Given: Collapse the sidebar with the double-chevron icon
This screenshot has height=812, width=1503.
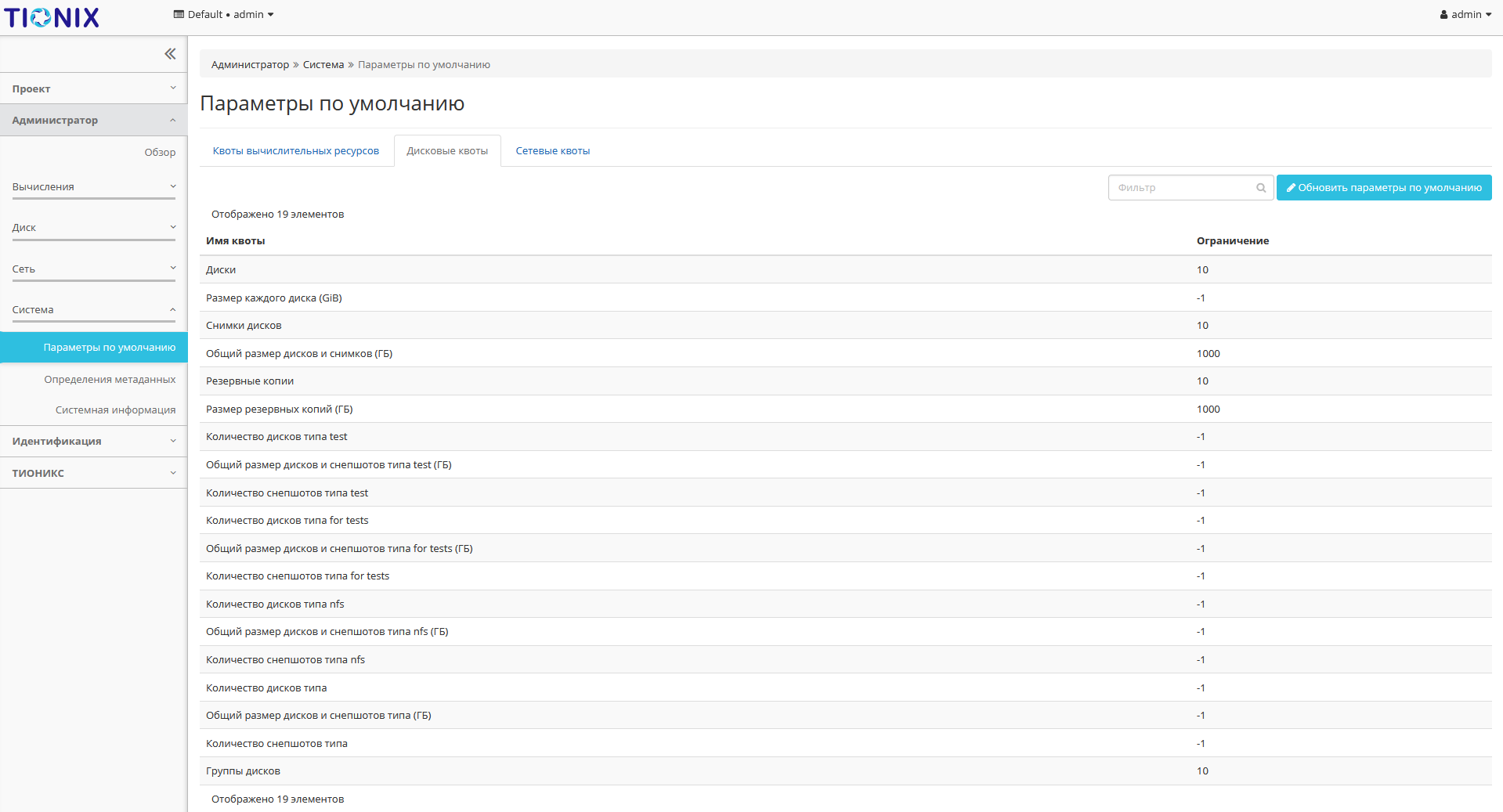Looking at the screenshot, I should coord(170,54).
